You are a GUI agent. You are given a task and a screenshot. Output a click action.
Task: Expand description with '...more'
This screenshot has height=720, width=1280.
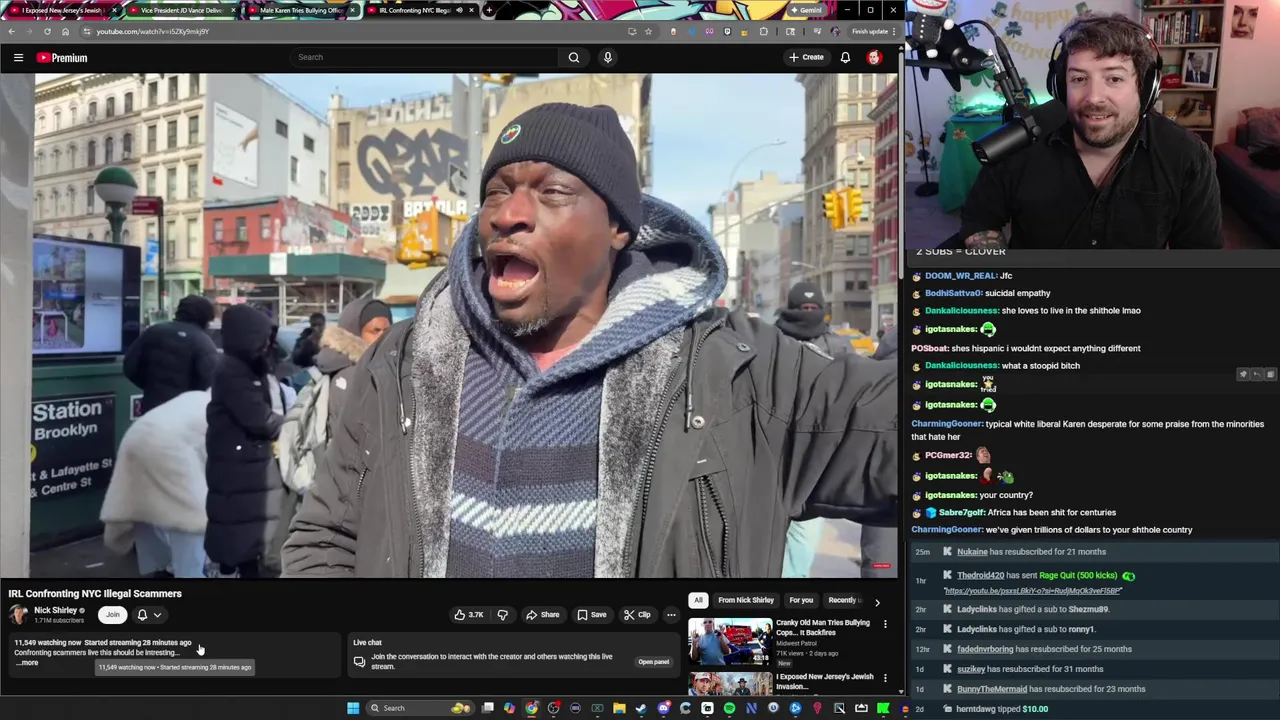coord(28,663)
